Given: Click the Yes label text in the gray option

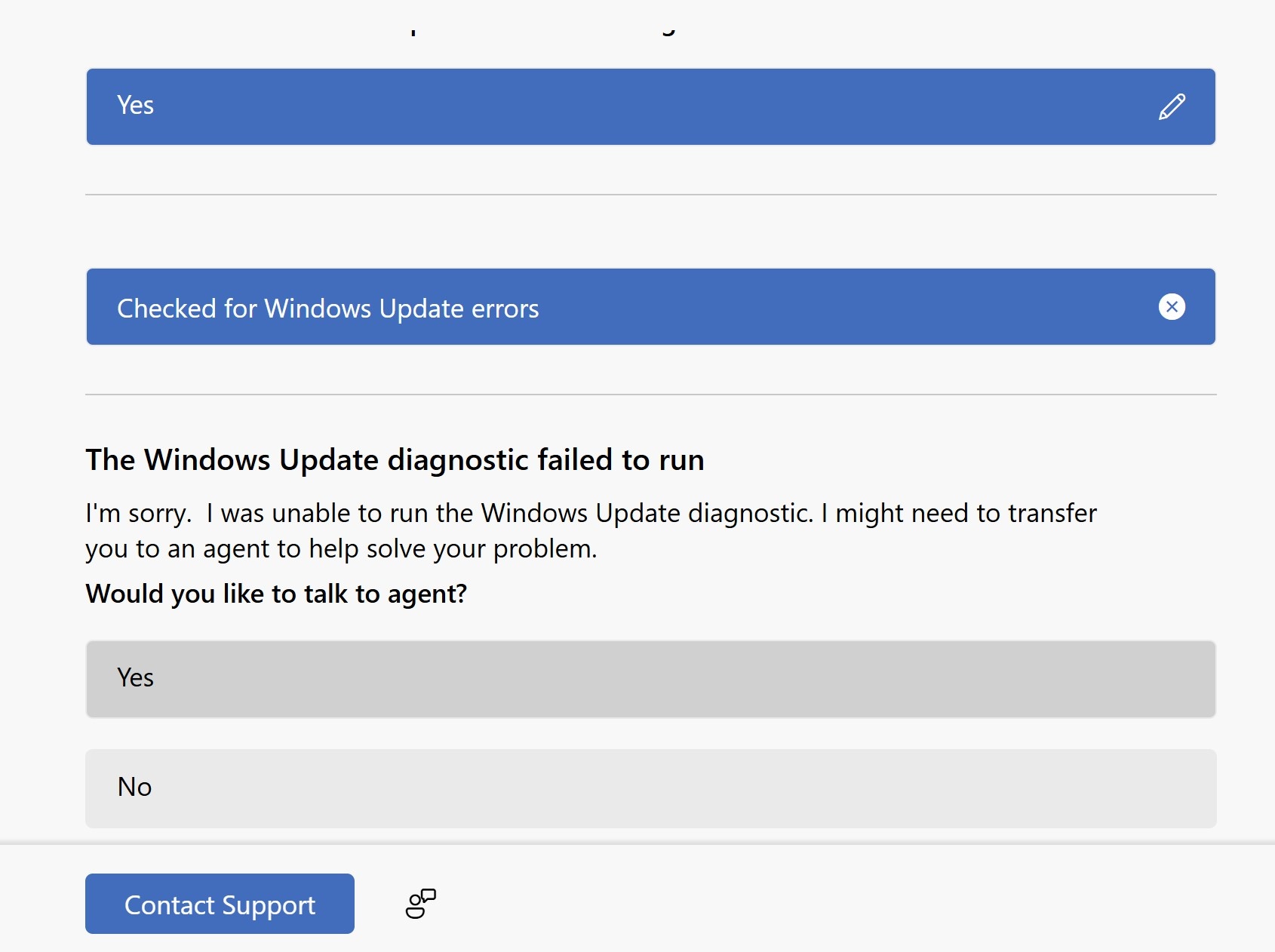Looking at the screenshot, I should click(135, 677).
